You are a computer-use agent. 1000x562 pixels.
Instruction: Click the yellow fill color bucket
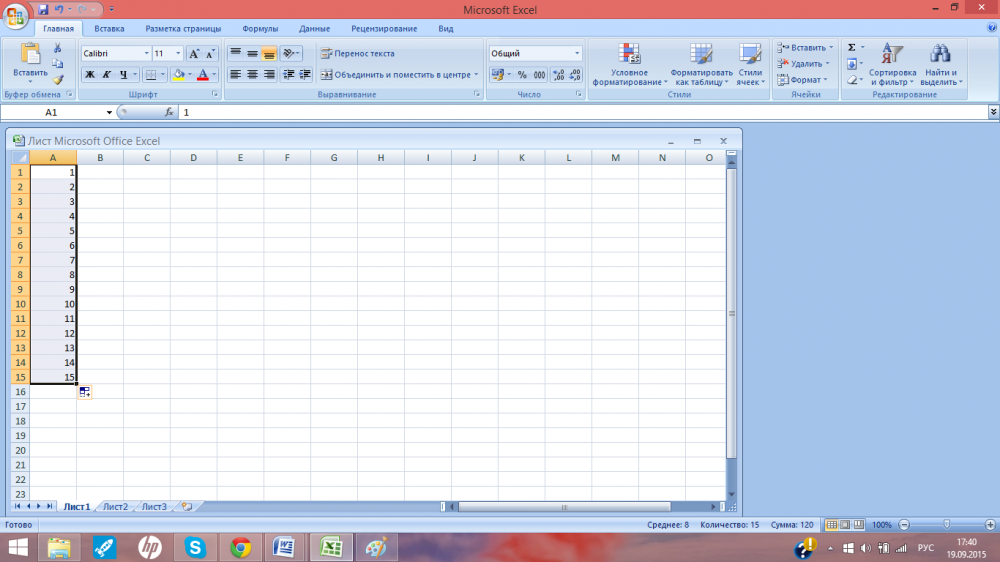(178, 75)
